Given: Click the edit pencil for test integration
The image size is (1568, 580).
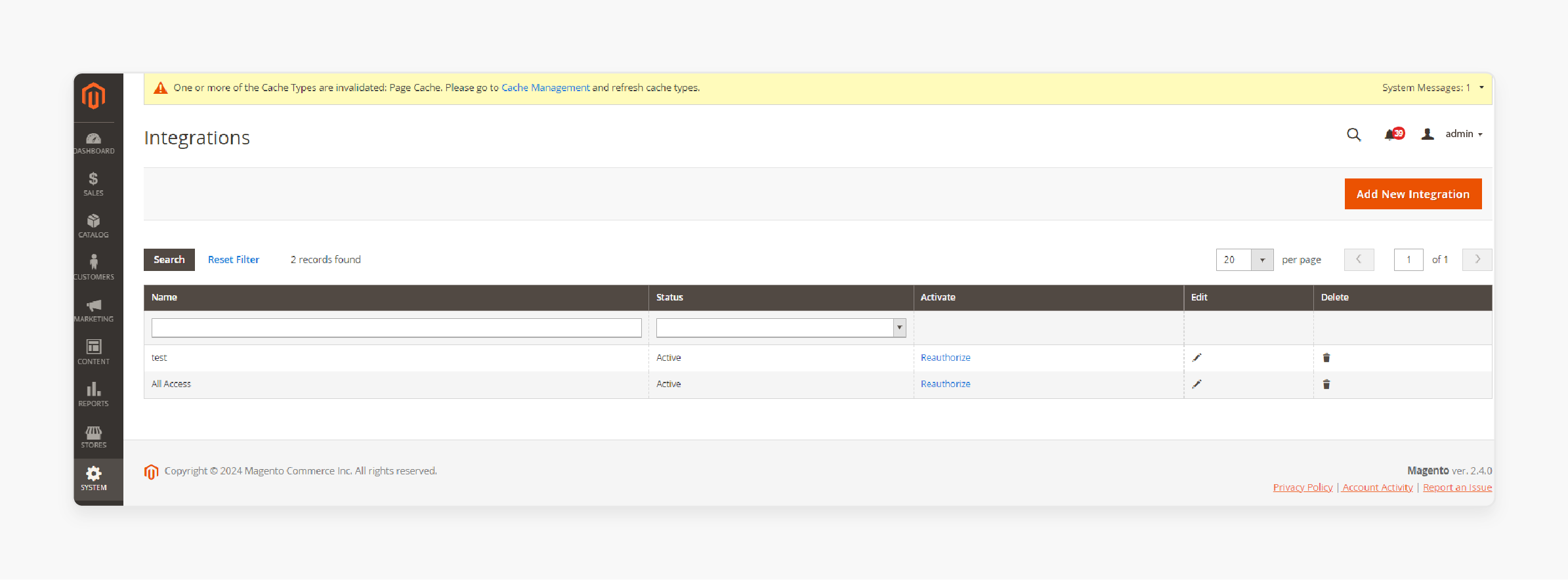Looking at the screenshot, I should pos(1197,358).
